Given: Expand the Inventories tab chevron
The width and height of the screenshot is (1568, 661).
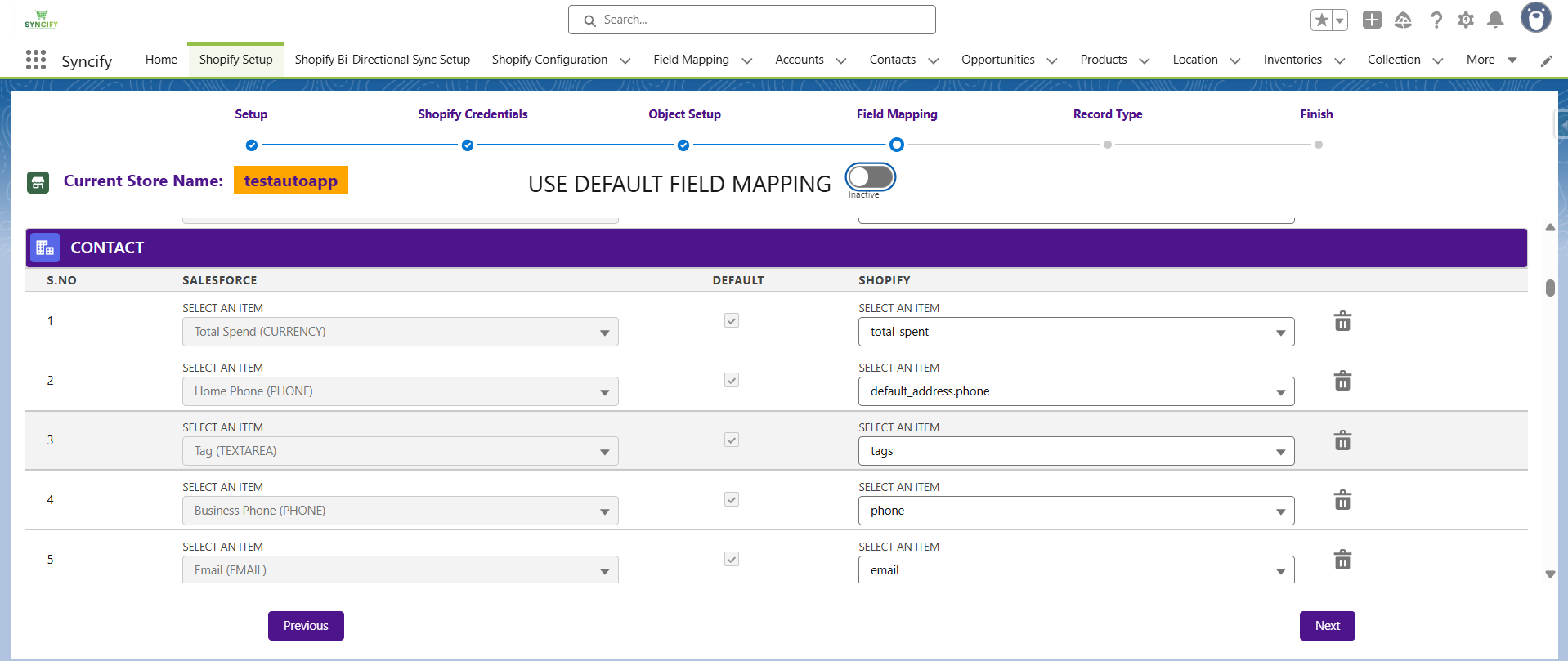Looking at the screenshot, I should [1340, 60].
